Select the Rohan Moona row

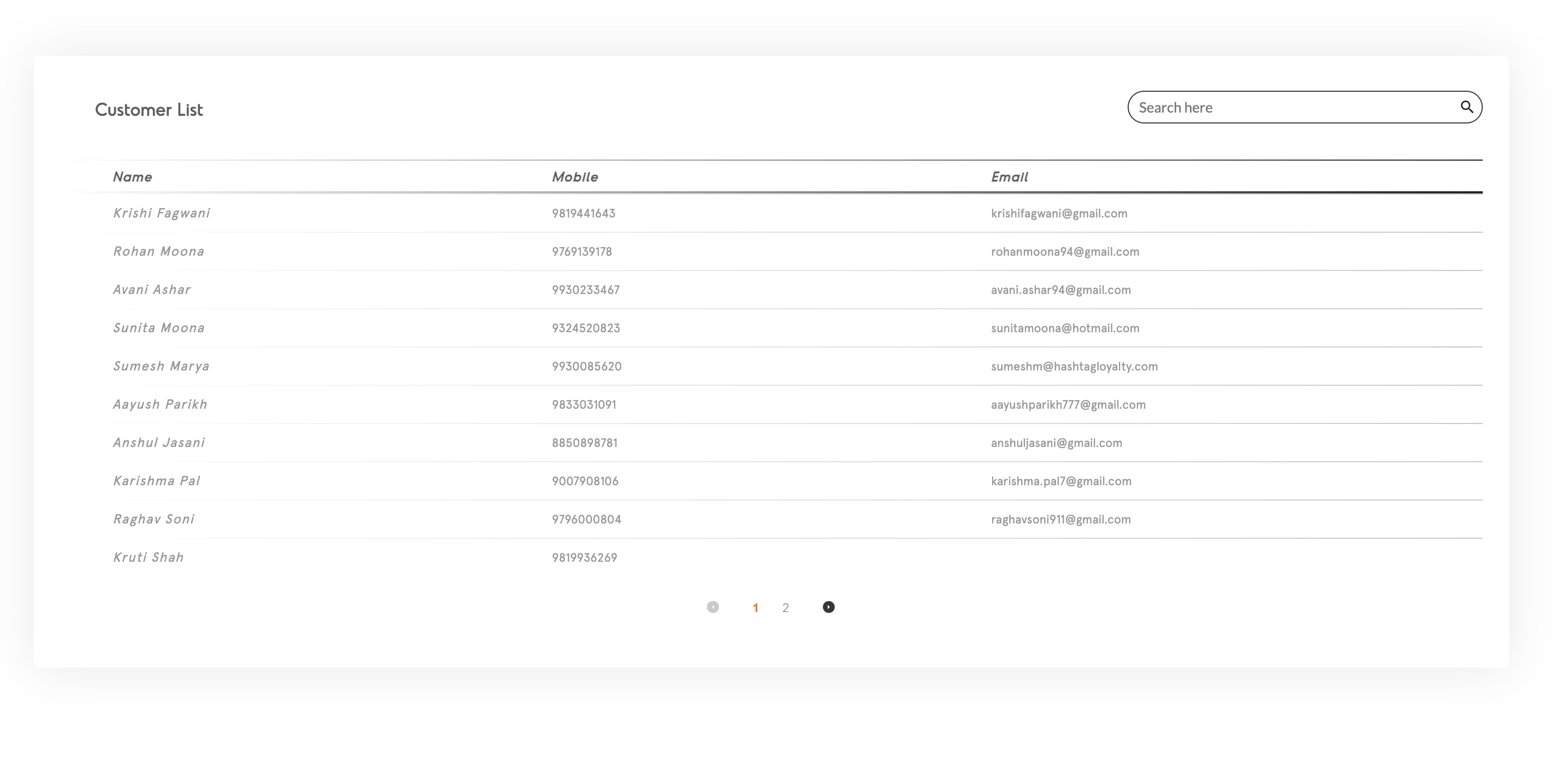158,251
